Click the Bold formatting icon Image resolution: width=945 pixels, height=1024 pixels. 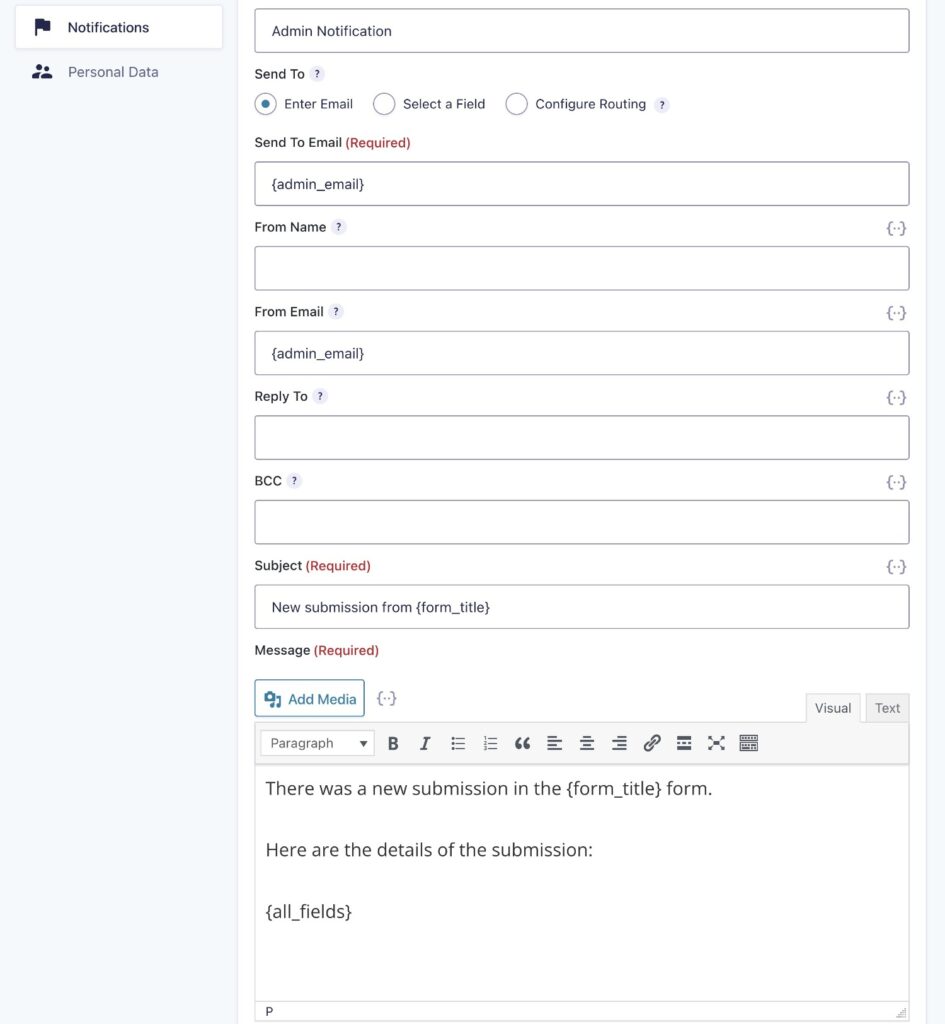(393, 743)
